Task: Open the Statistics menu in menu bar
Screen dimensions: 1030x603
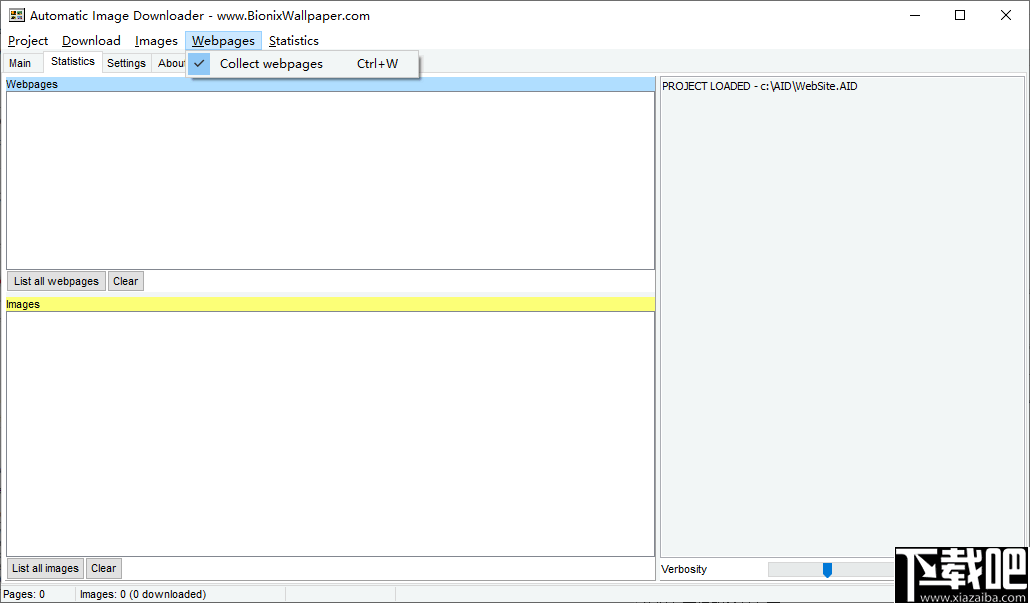Action: 294,41
